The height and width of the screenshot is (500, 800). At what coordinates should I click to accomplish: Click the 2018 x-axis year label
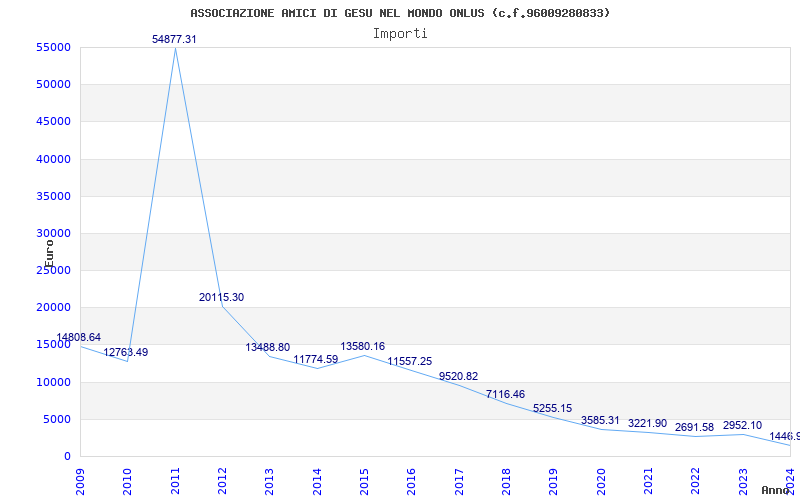[506, 482]
